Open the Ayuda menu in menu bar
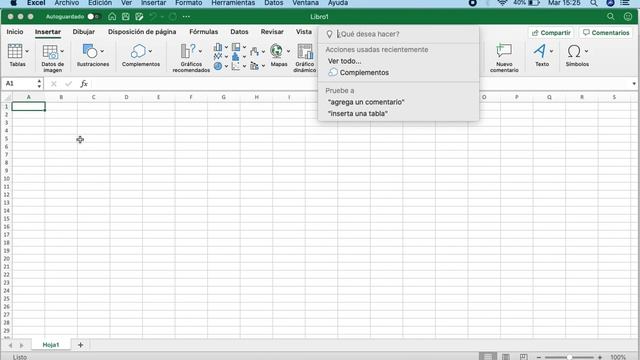 pyautogui.click(x=338, y=3)
